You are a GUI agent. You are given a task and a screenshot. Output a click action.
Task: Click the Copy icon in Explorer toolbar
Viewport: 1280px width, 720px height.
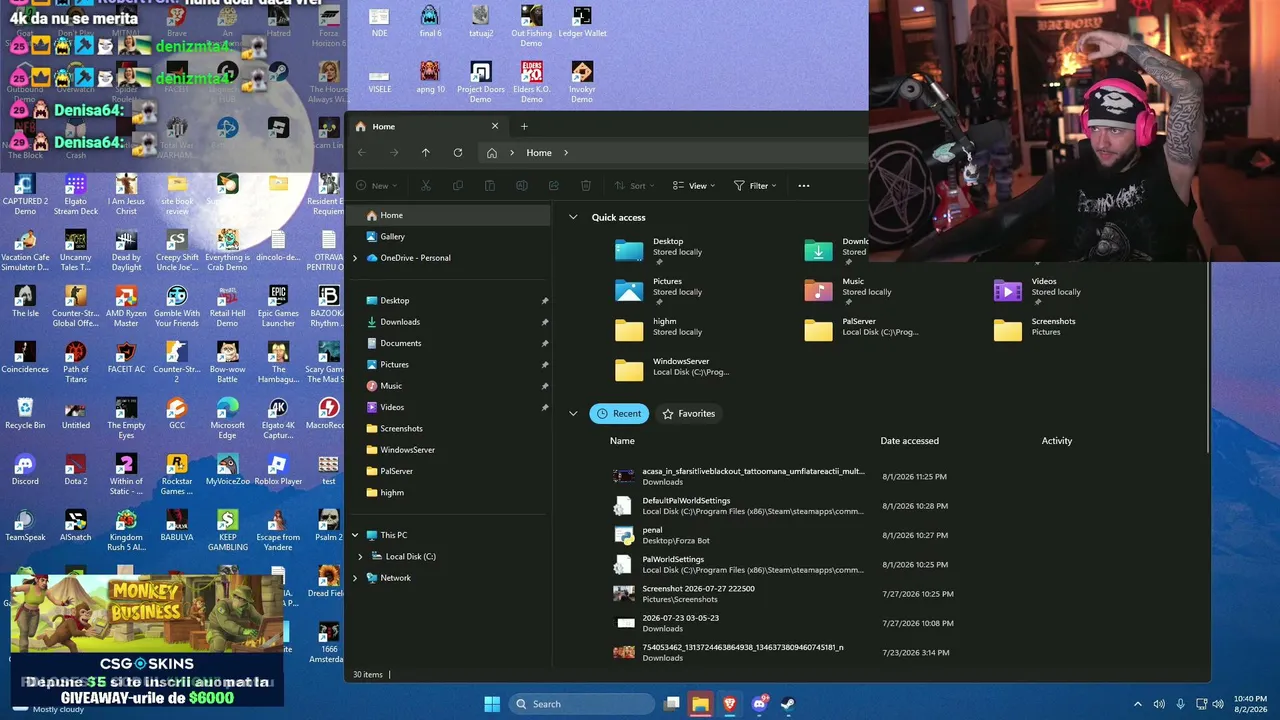point(458,185)
